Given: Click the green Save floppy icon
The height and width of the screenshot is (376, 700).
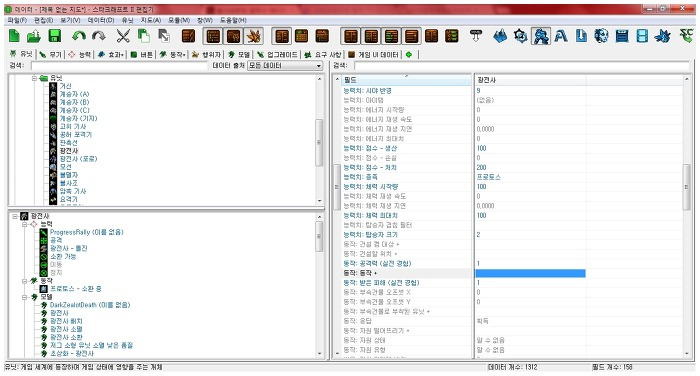Looking at the screenshot, I should [x=54, y=36].
